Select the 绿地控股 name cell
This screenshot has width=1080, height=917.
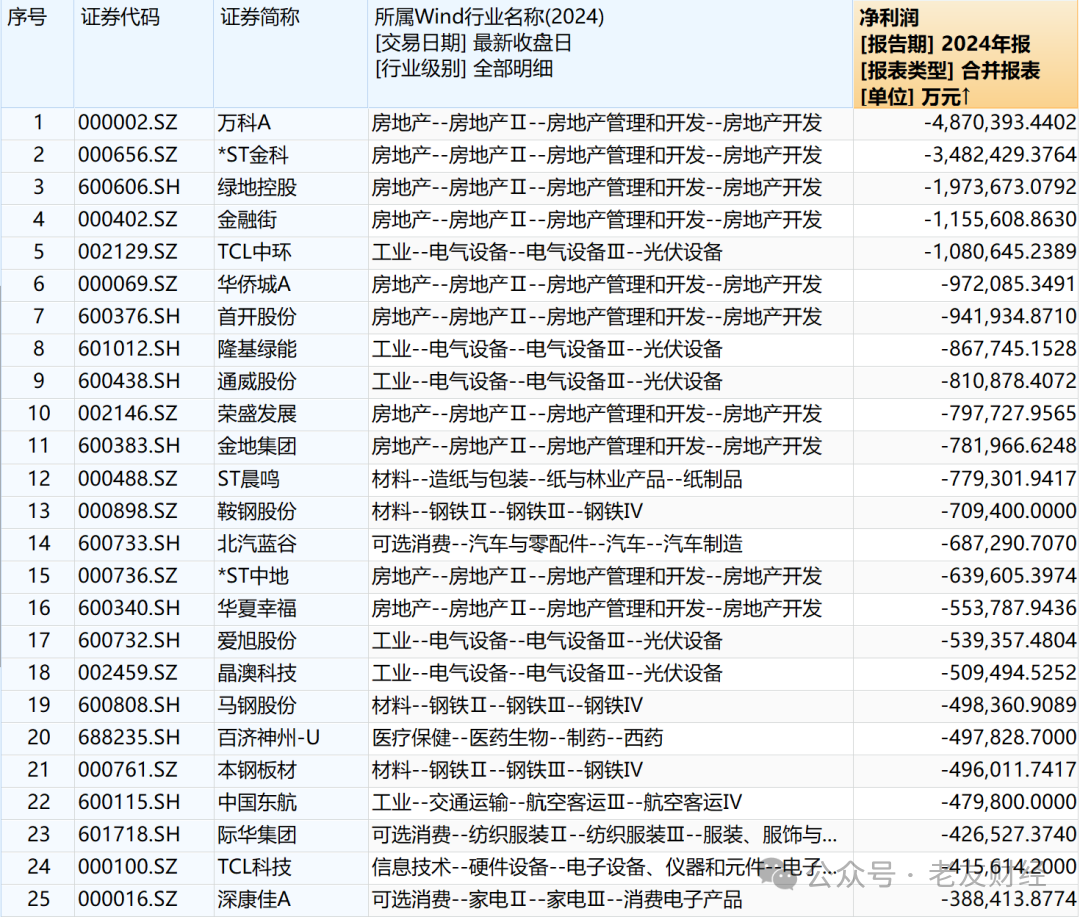pyautogui.click(x=291, y=188)
